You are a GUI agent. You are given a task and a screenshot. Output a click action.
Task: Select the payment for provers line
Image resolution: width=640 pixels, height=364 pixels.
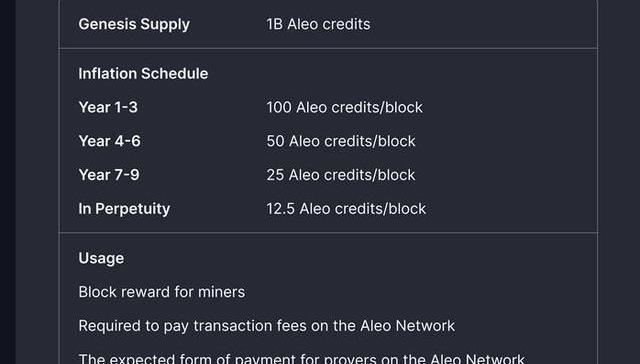tap(302, 358)
